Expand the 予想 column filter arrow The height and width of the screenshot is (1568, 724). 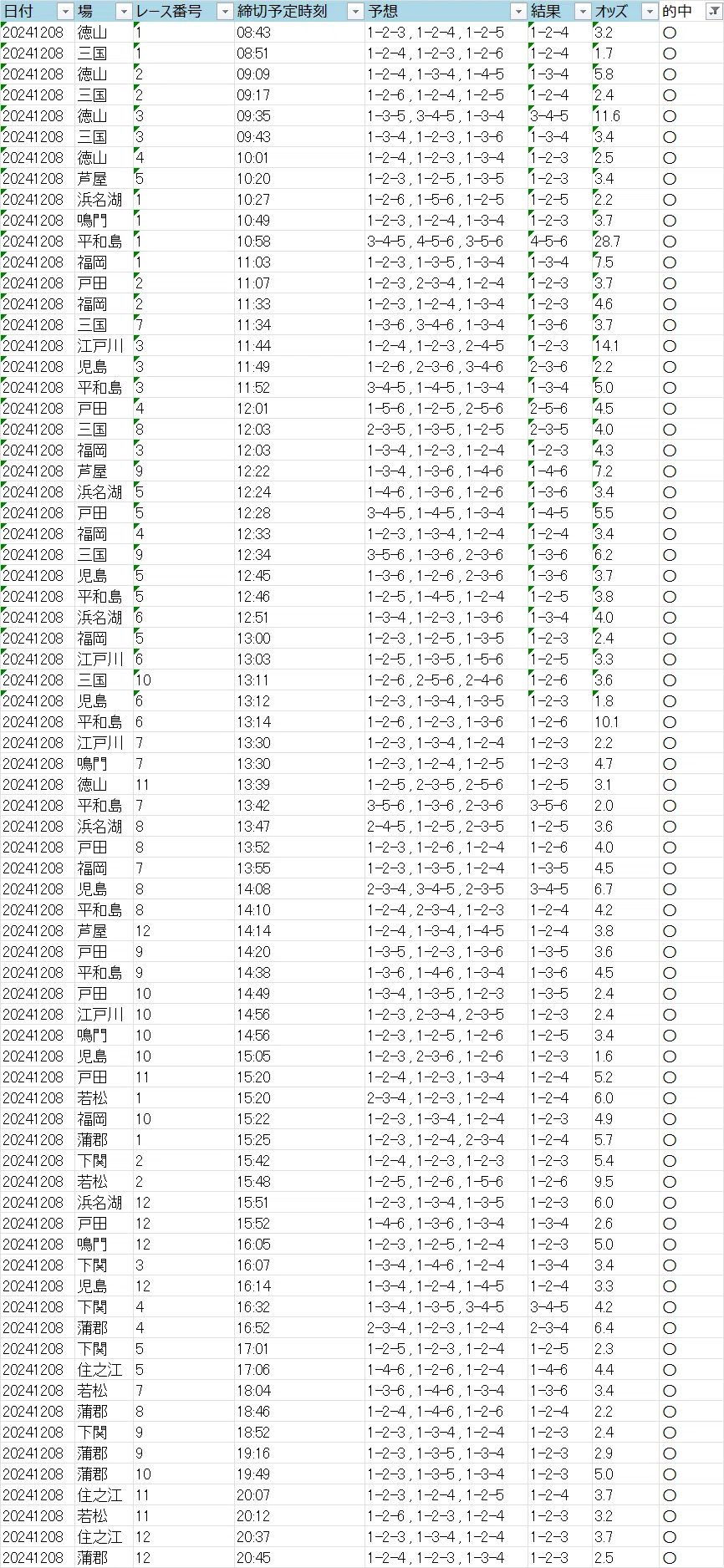pos(518,12)
